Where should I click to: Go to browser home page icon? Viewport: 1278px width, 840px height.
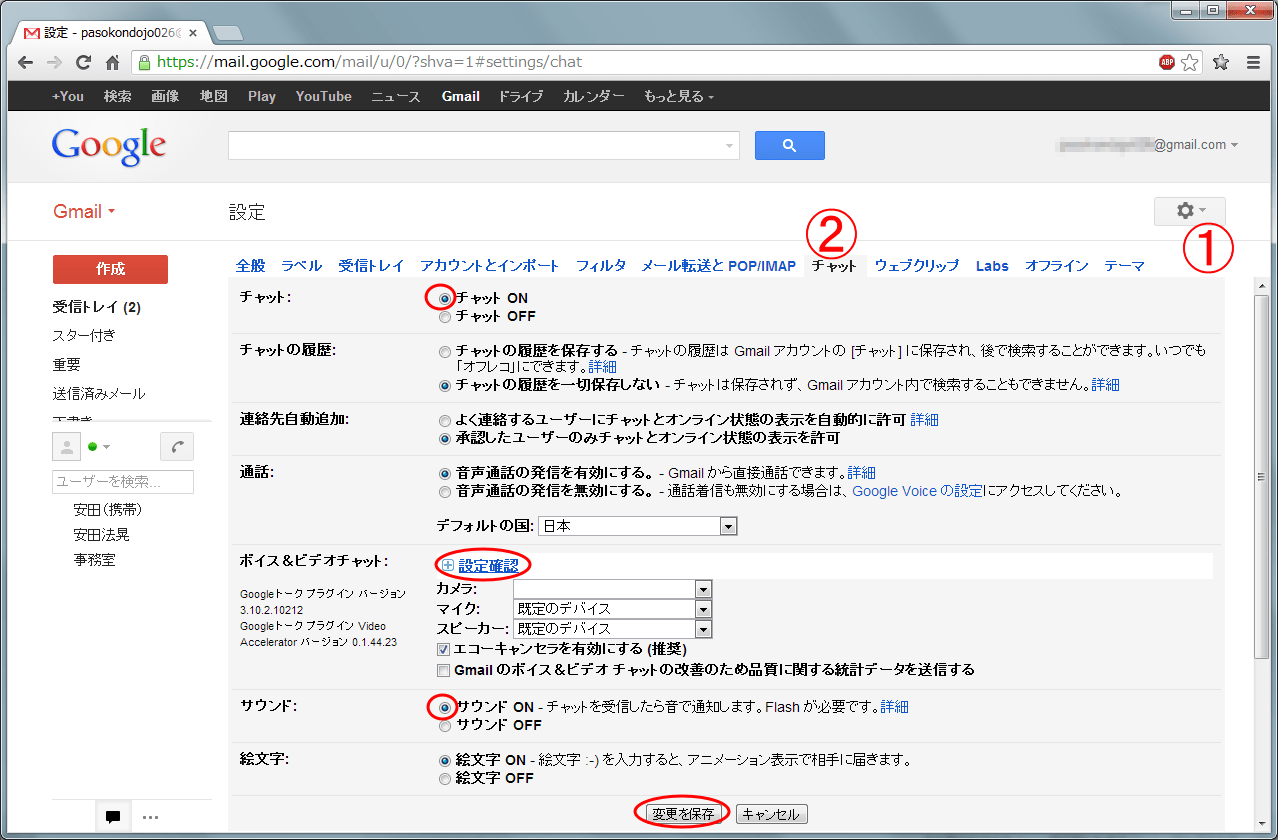[113, 62]
